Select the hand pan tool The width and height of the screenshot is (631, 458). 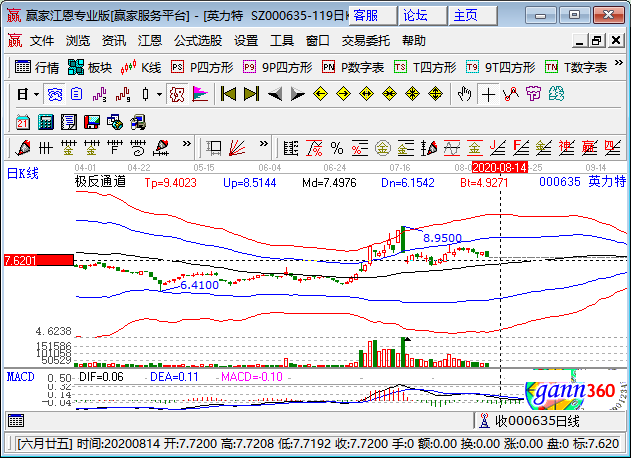pos(465,95)
